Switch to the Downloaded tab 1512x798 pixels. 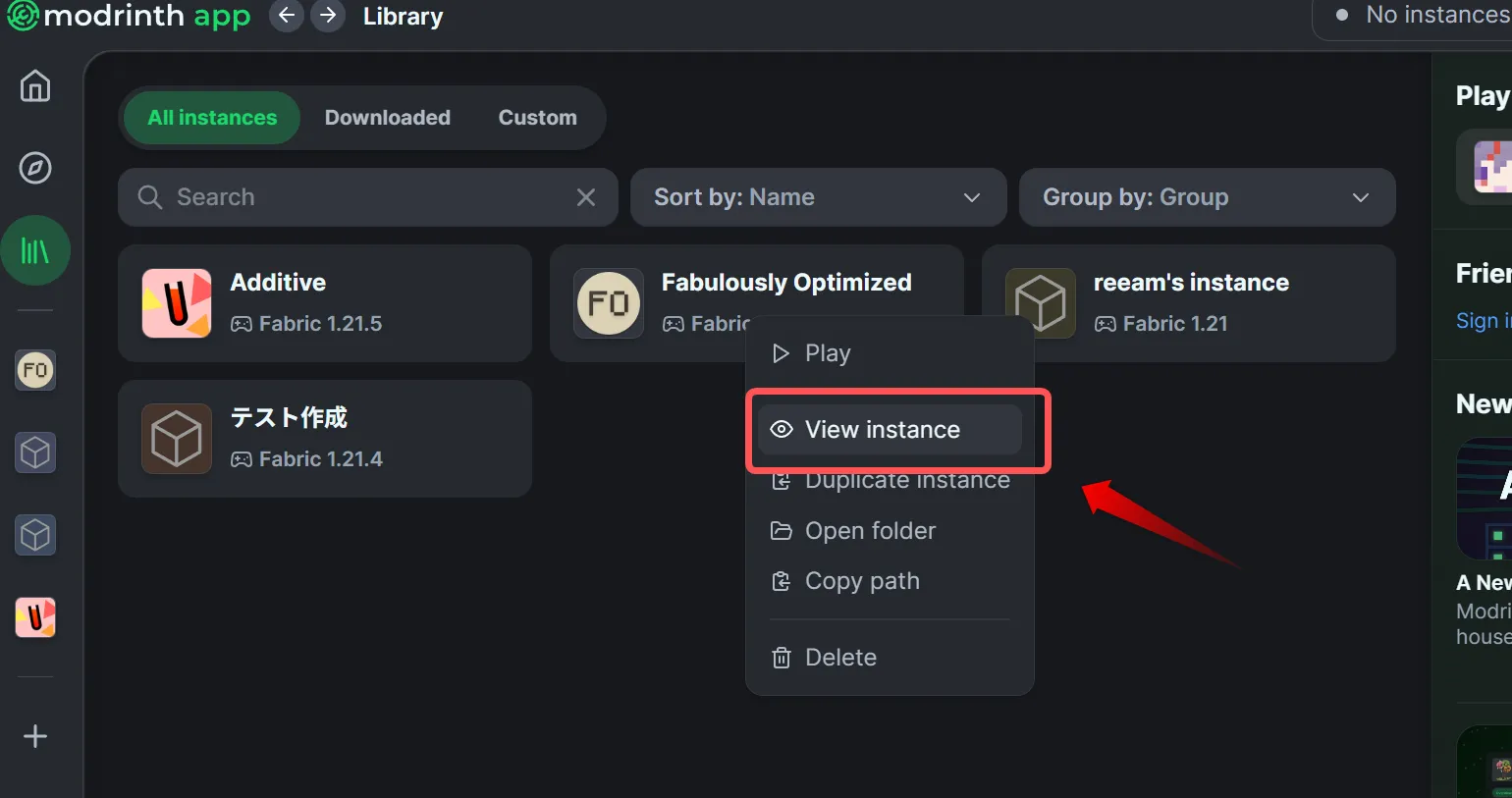tap(387, 118)
